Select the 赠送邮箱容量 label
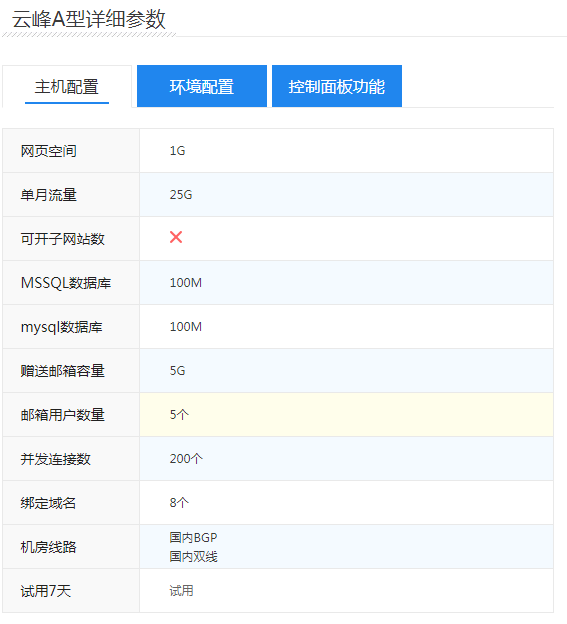 click(x=62, y=371)
